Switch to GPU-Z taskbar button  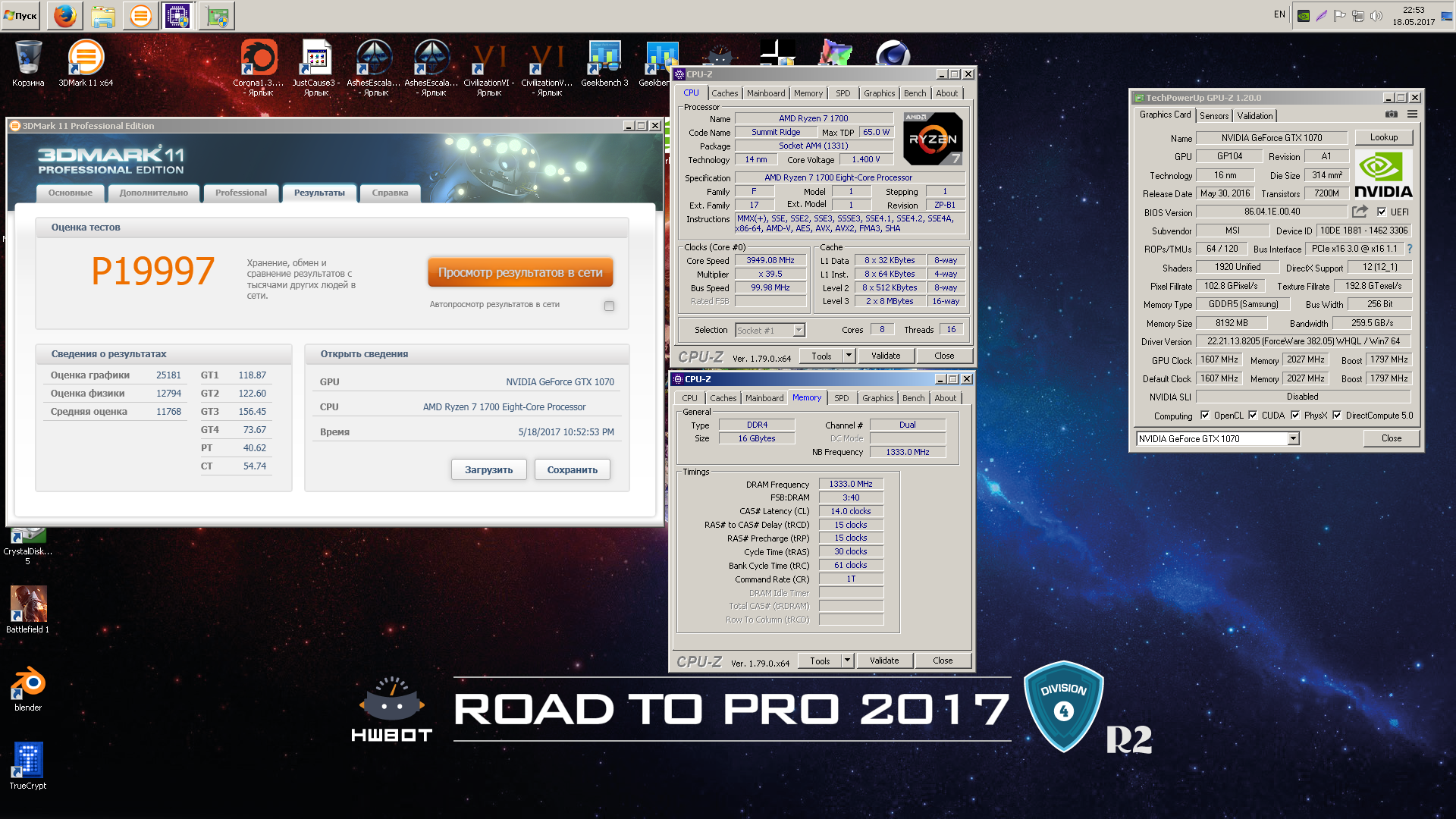tap(217, 15)
